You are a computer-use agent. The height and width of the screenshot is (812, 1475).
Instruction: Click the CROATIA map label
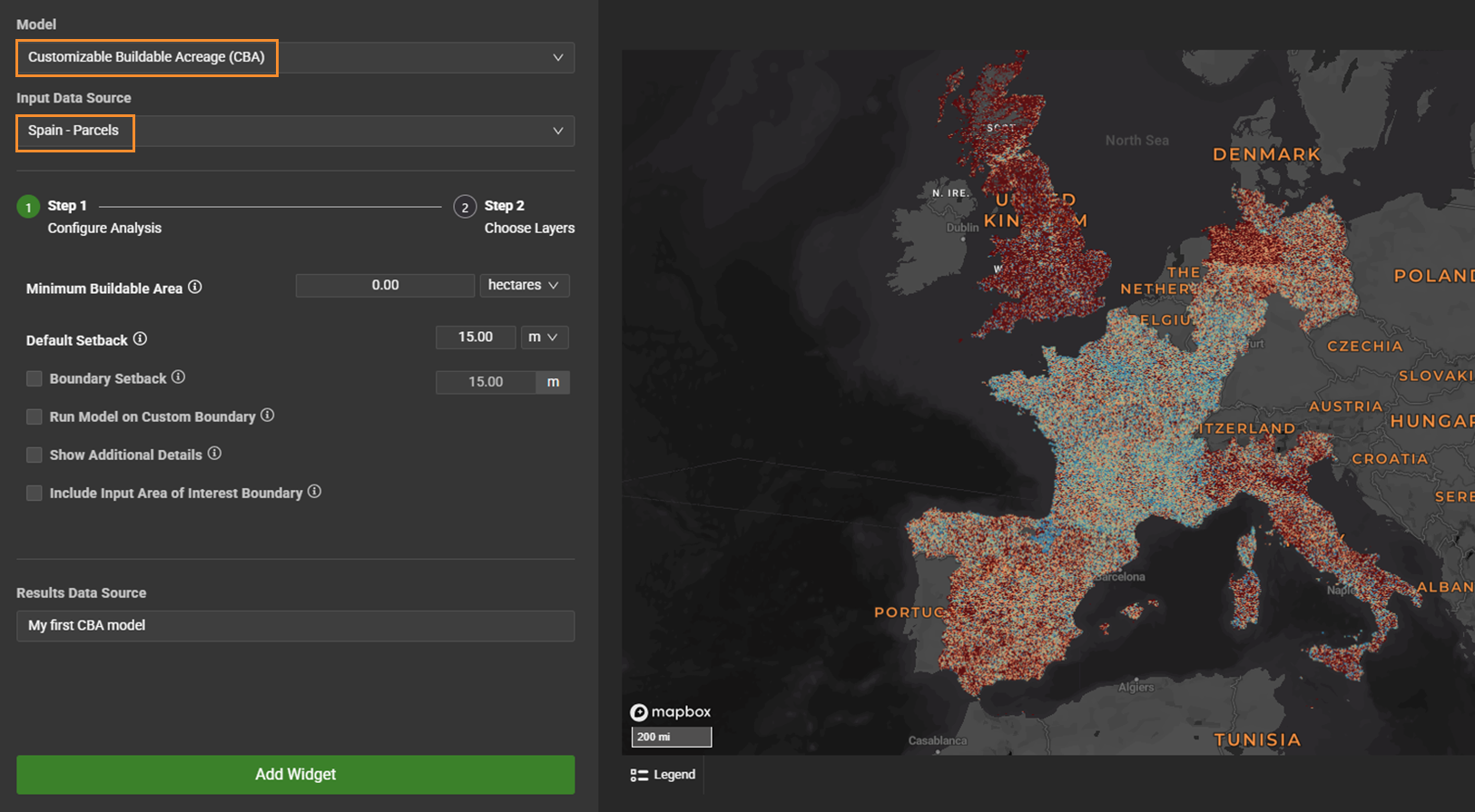(1390, 458)
